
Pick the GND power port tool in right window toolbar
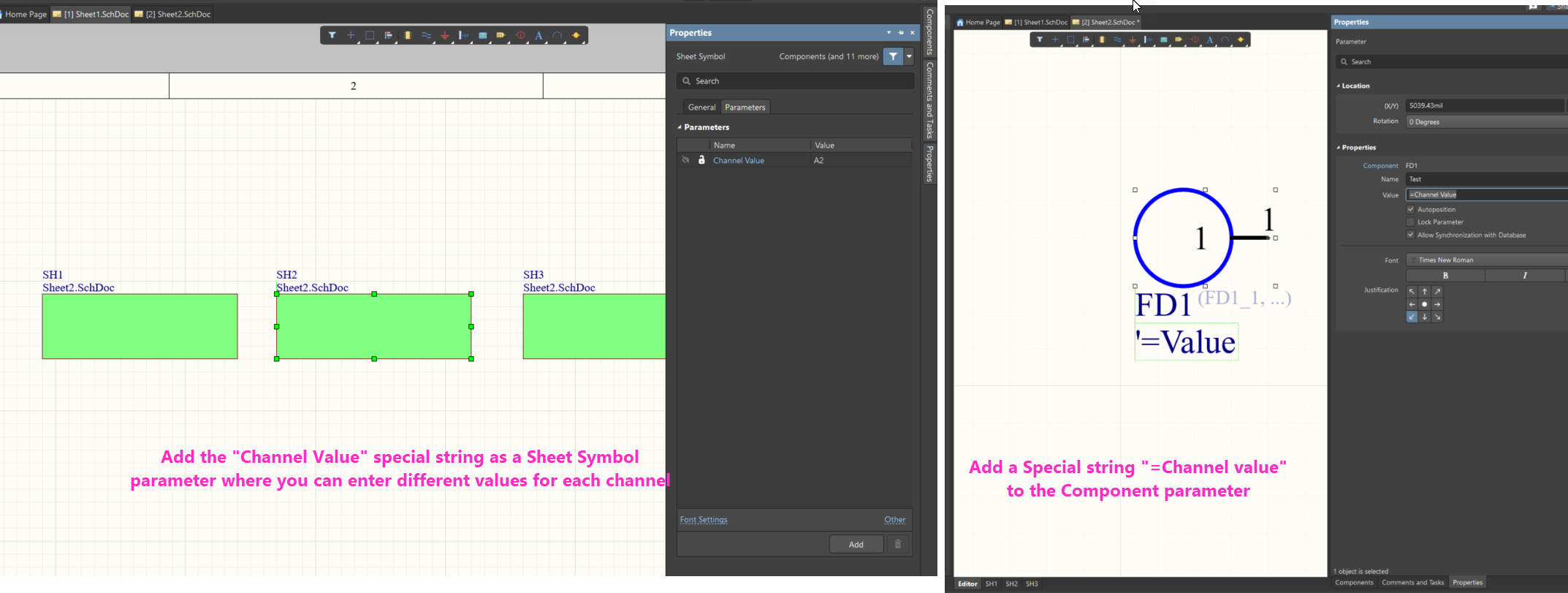[x=1133, y=39]
